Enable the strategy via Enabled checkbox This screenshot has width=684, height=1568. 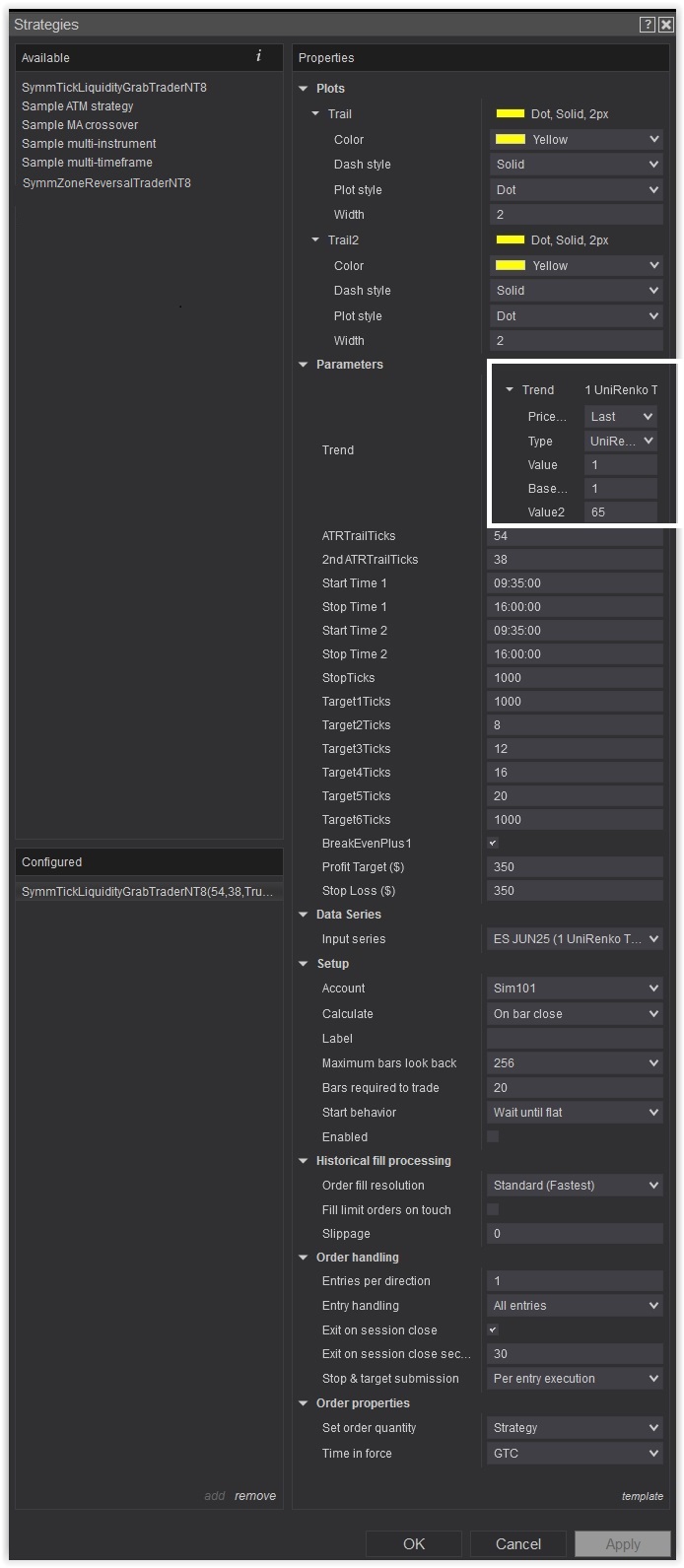coord(493,1136)
